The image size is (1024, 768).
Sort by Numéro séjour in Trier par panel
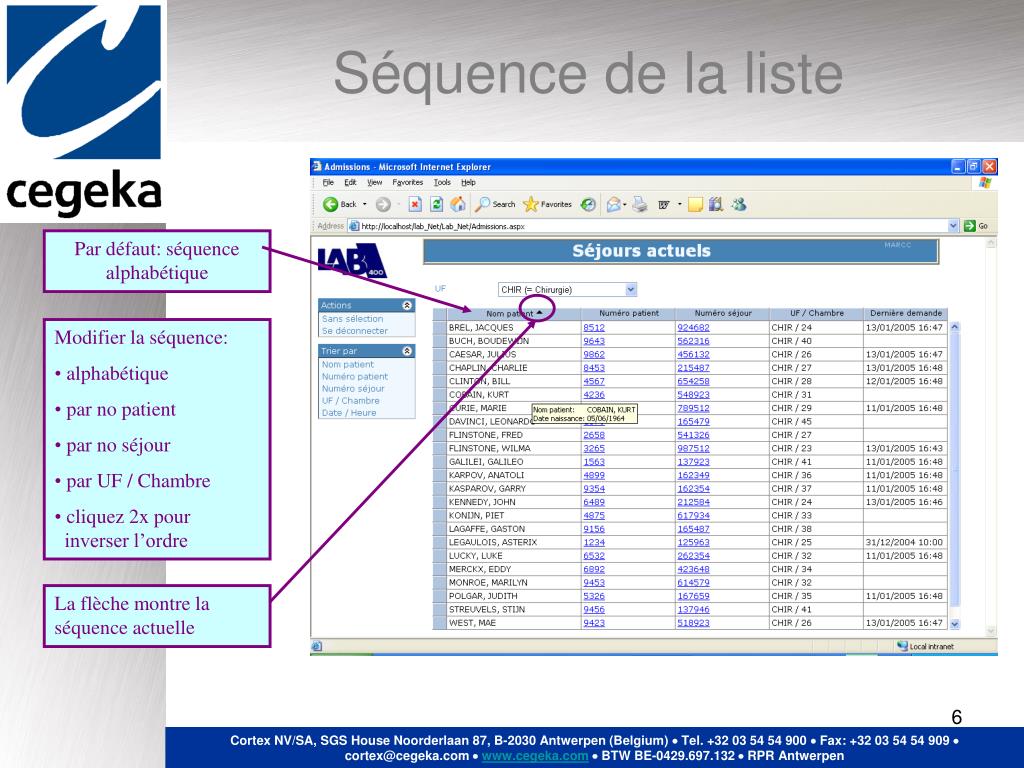pos(353,388)
